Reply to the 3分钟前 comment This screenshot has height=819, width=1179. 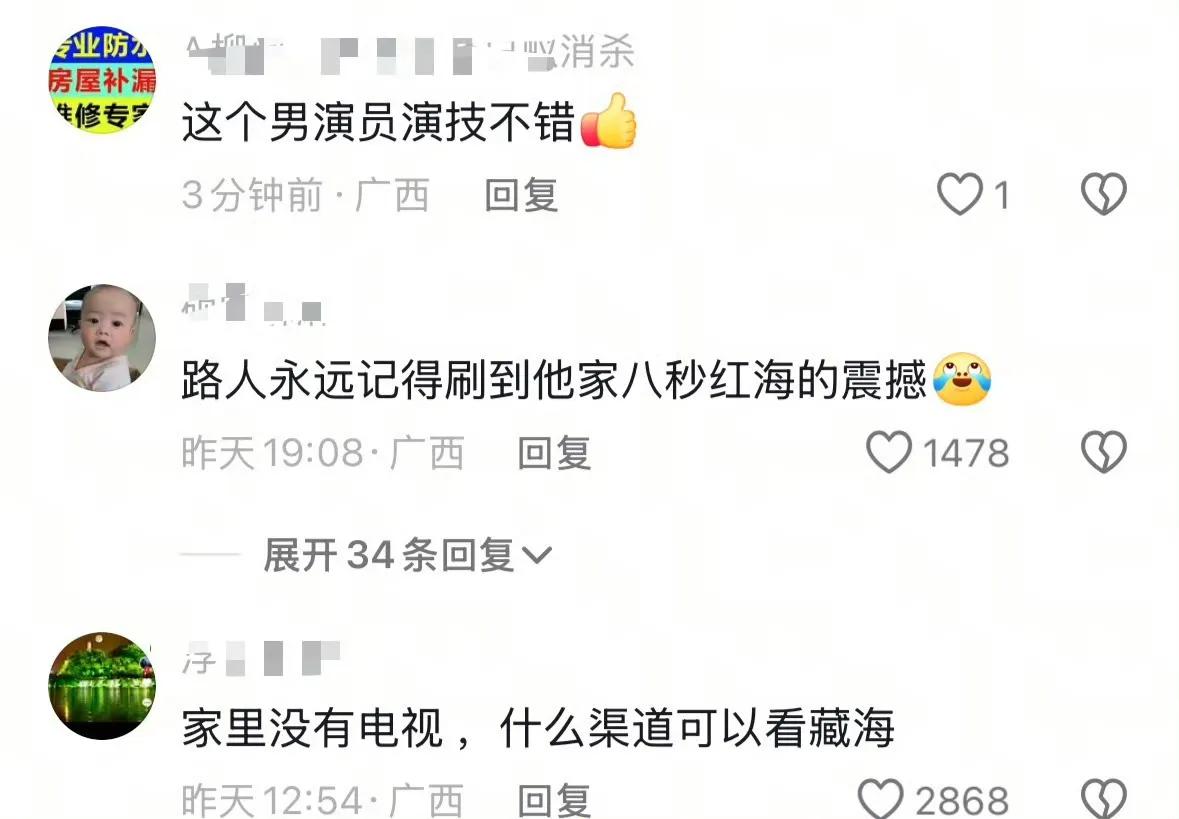[x=521, y=195]
